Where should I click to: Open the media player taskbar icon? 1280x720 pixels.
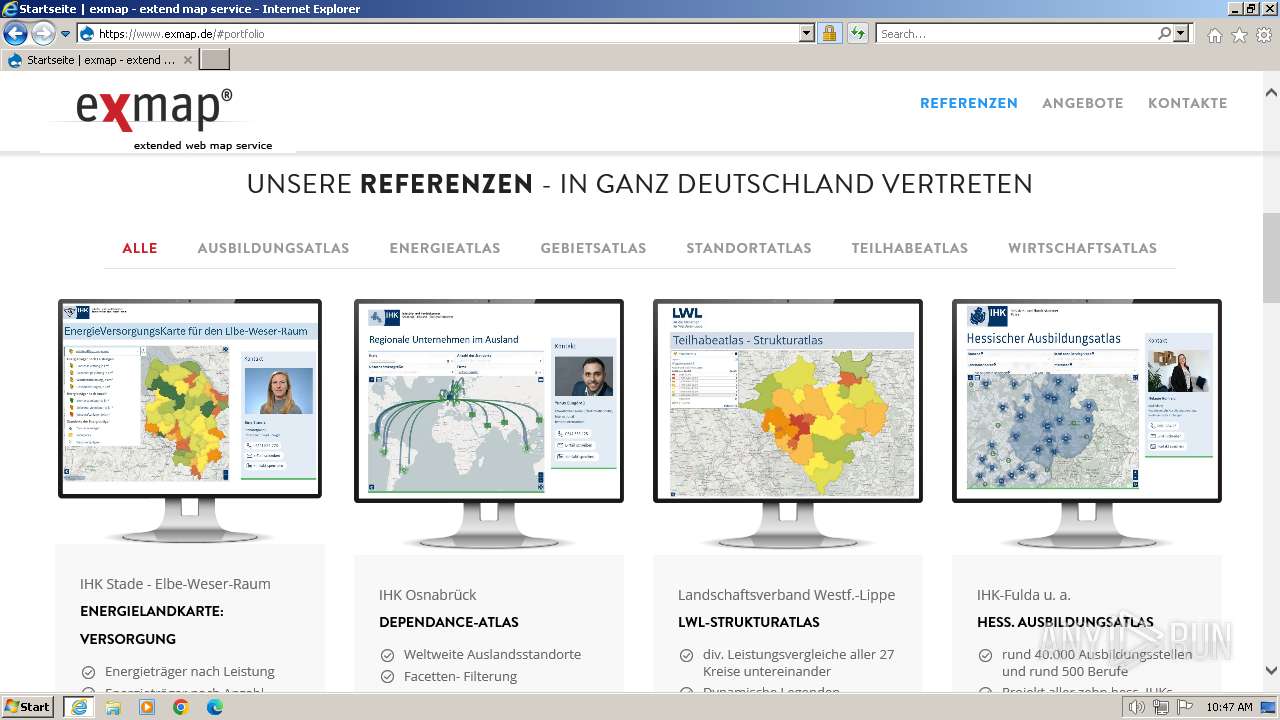pyautogui.click(x=147, y=707)
